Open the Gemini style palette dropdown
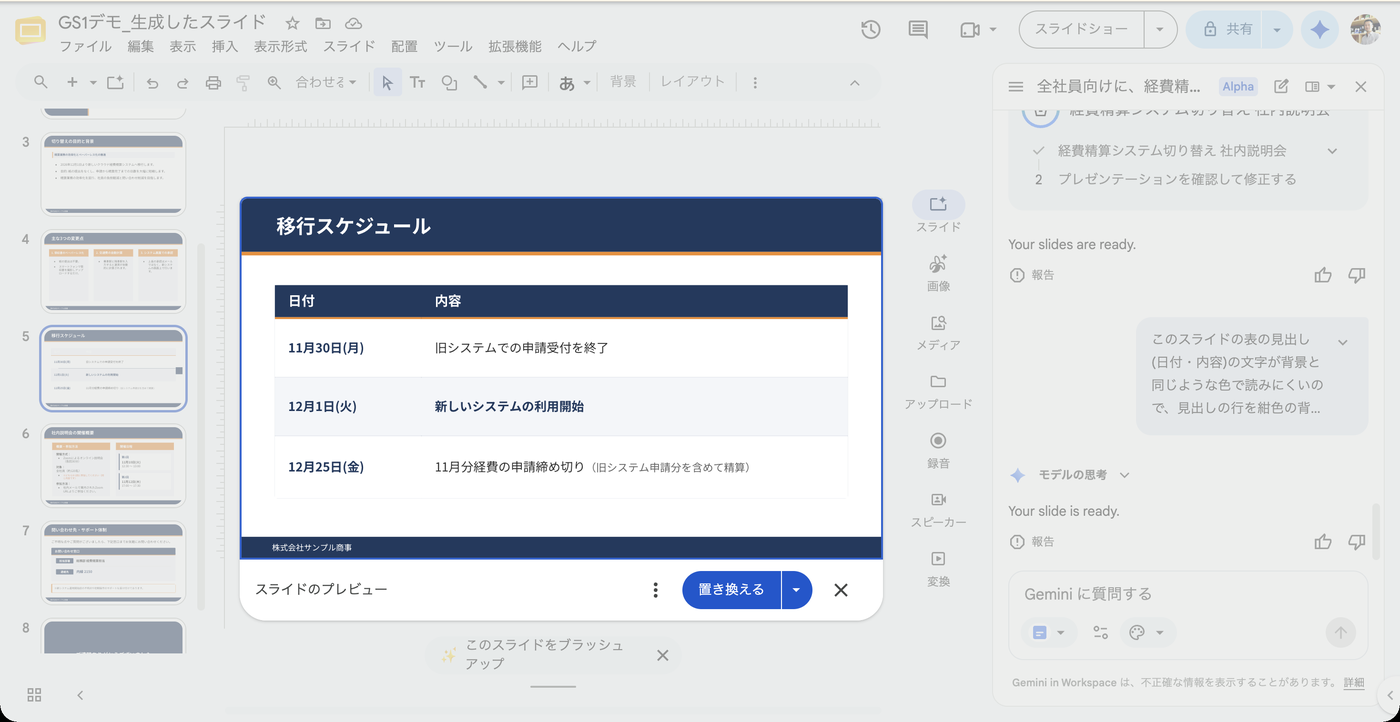 click(x=1147, y=632)
